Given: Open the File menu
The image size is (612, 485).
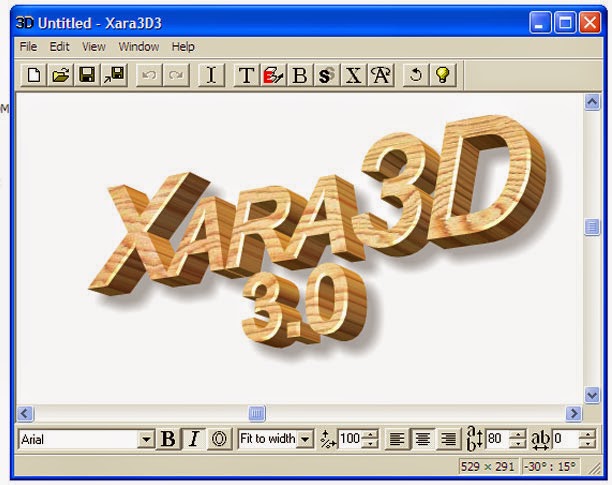Looking at the screenshot, I should pos(28,46).
